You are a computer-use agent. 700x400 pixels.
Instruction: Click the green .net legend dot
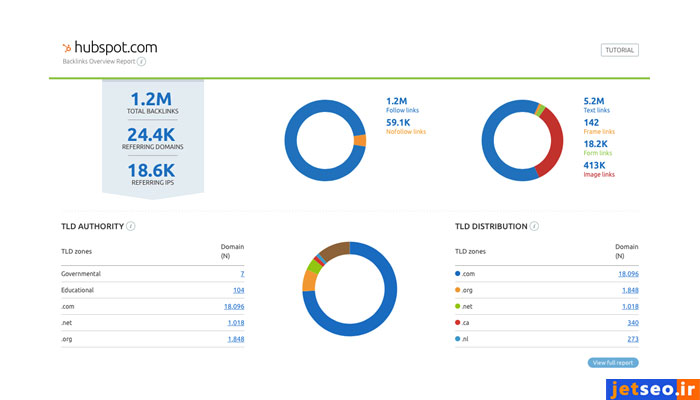point(457,306)
